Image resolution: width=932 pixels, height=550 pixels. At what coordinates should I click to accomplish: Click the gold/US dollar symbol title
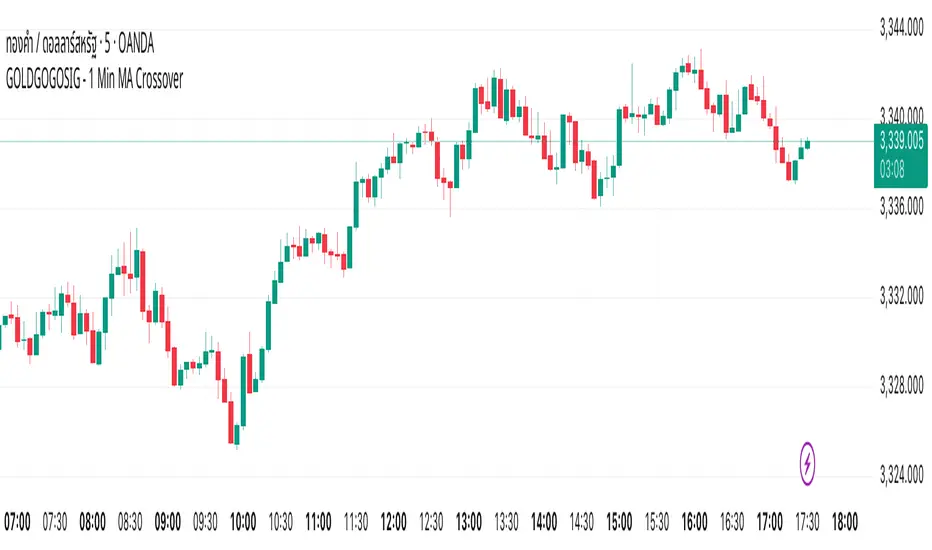[x=80, y=45]
